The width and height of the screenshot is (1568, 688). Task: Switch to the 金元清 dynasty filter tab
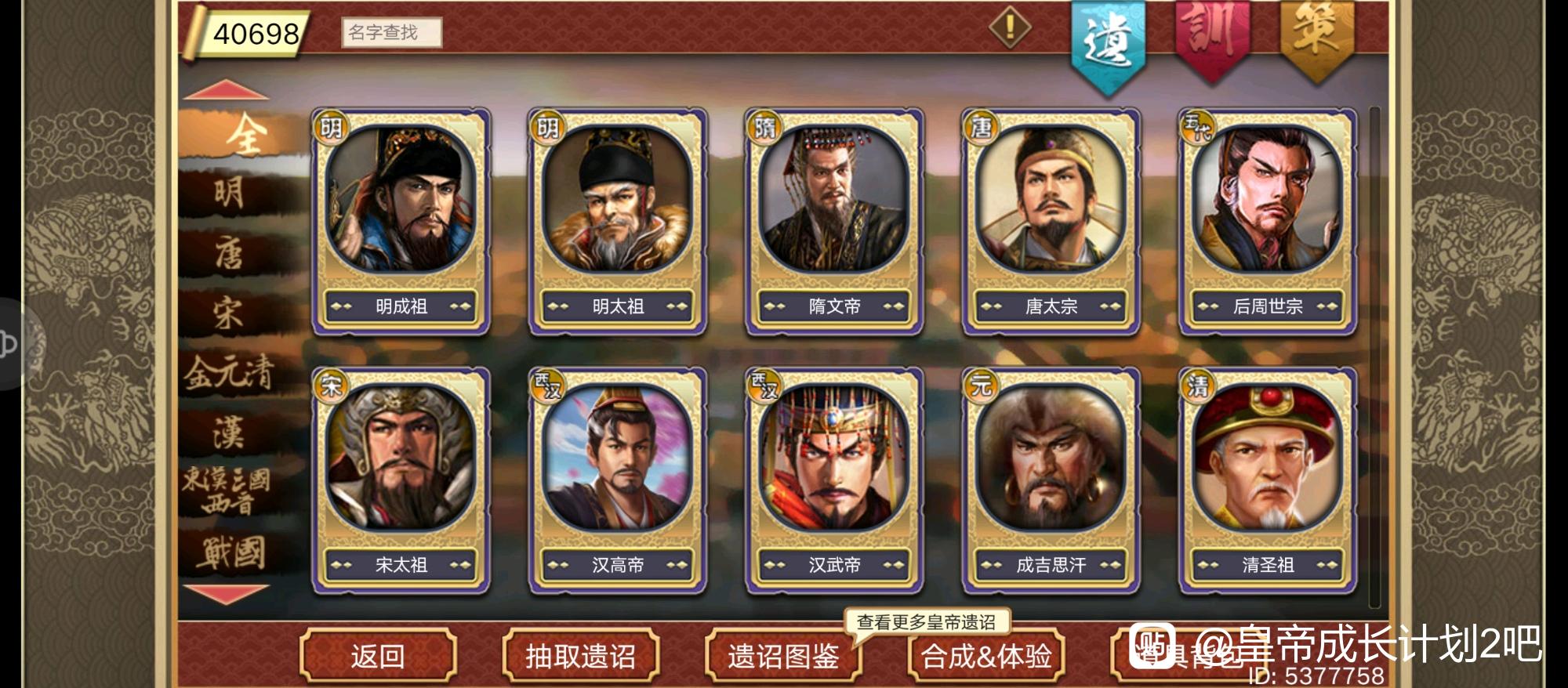[228, 371]
